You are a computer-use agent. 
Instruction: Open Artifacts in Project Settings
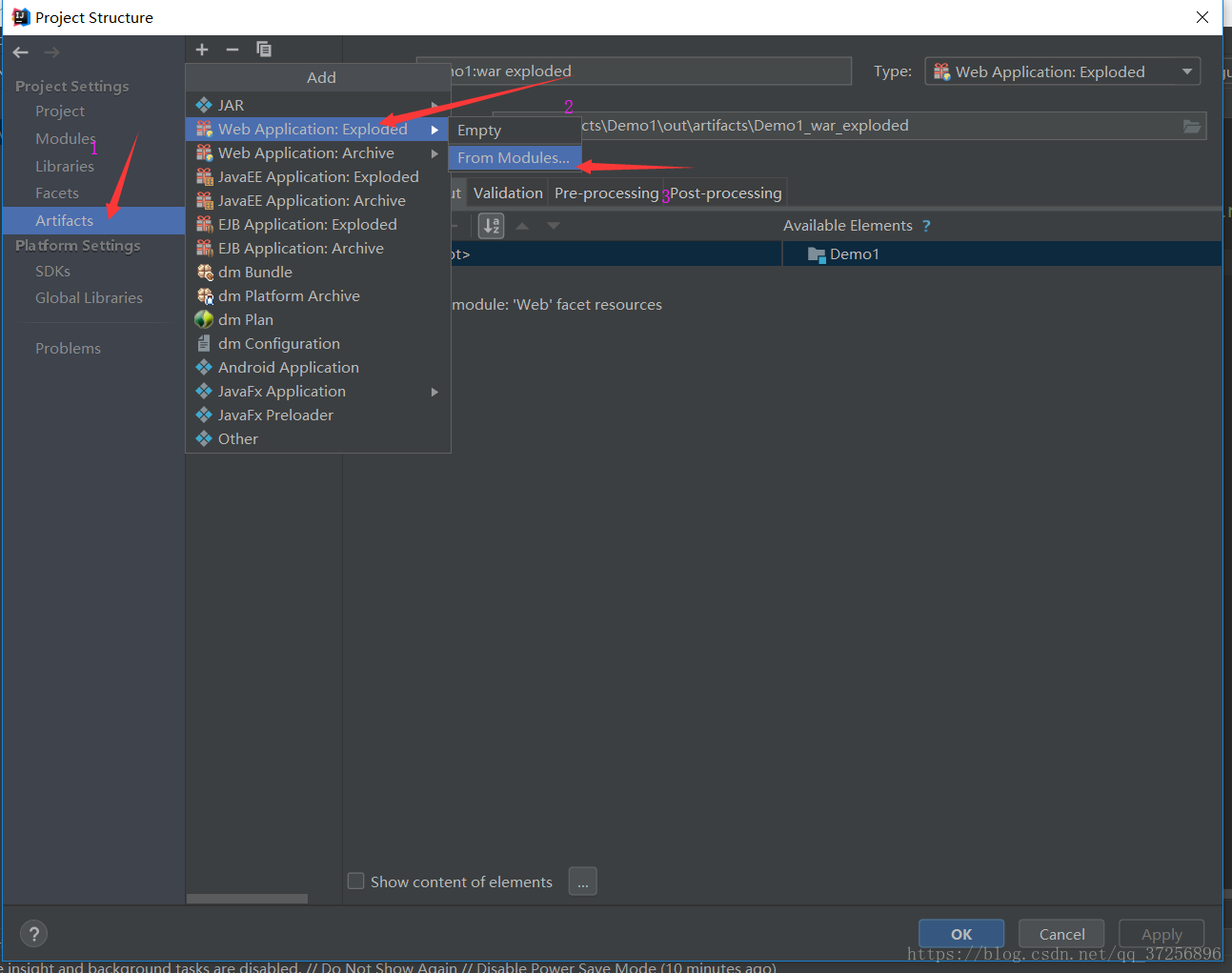[93, 220]
